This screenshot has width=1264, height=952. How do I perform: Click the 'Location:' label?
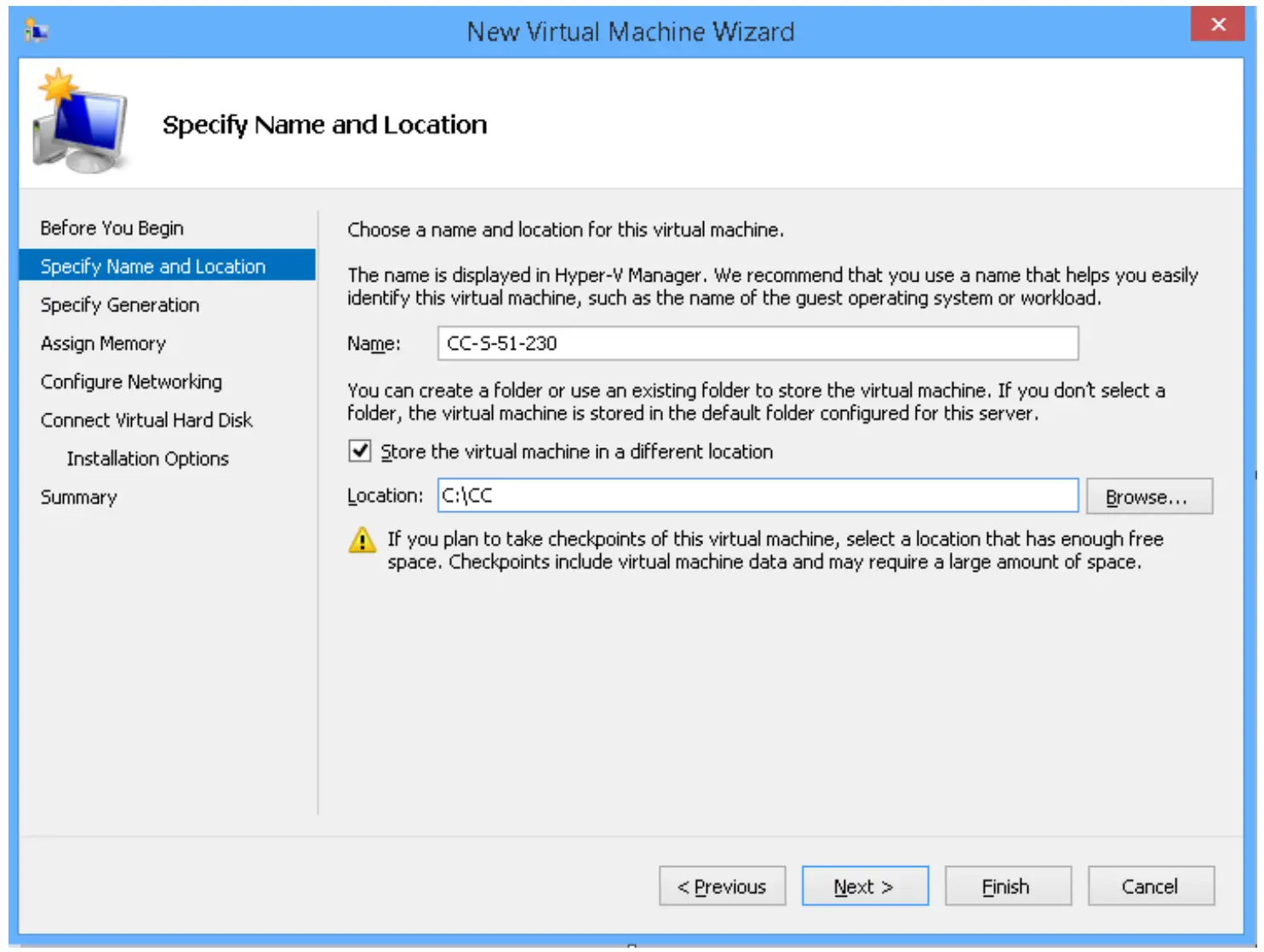pos(385,496)
